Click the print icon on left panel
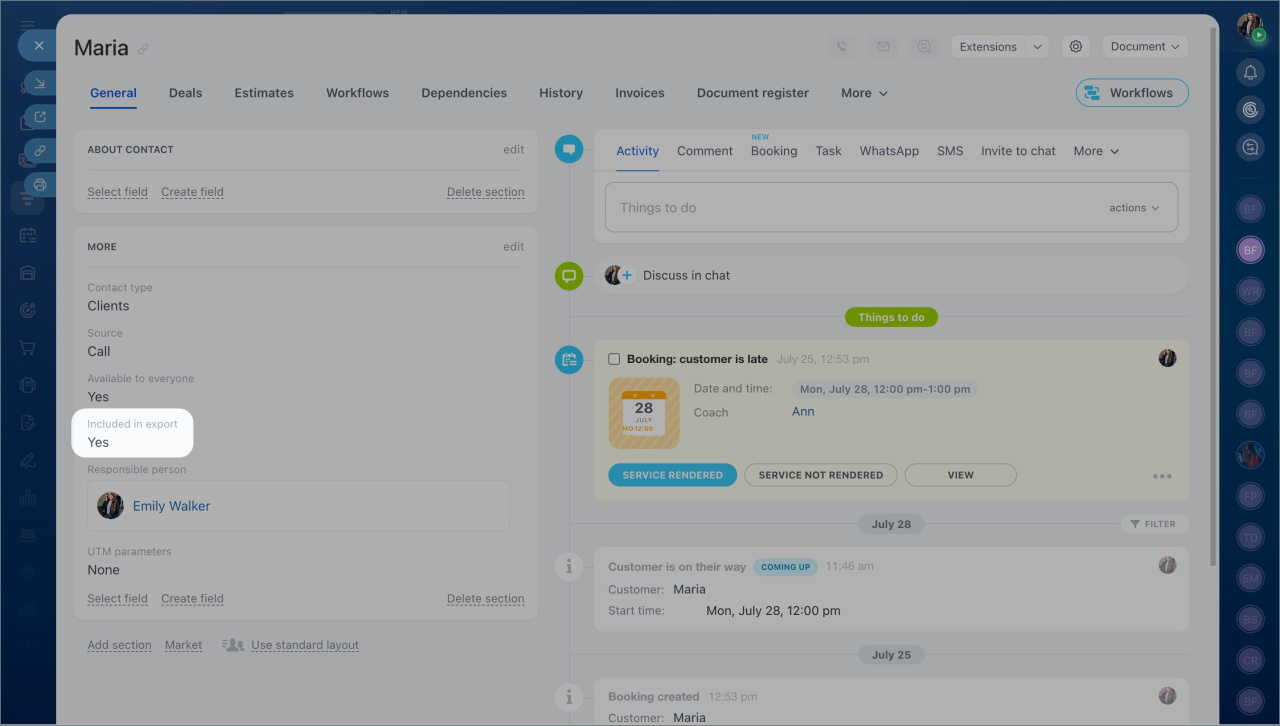 40,184
